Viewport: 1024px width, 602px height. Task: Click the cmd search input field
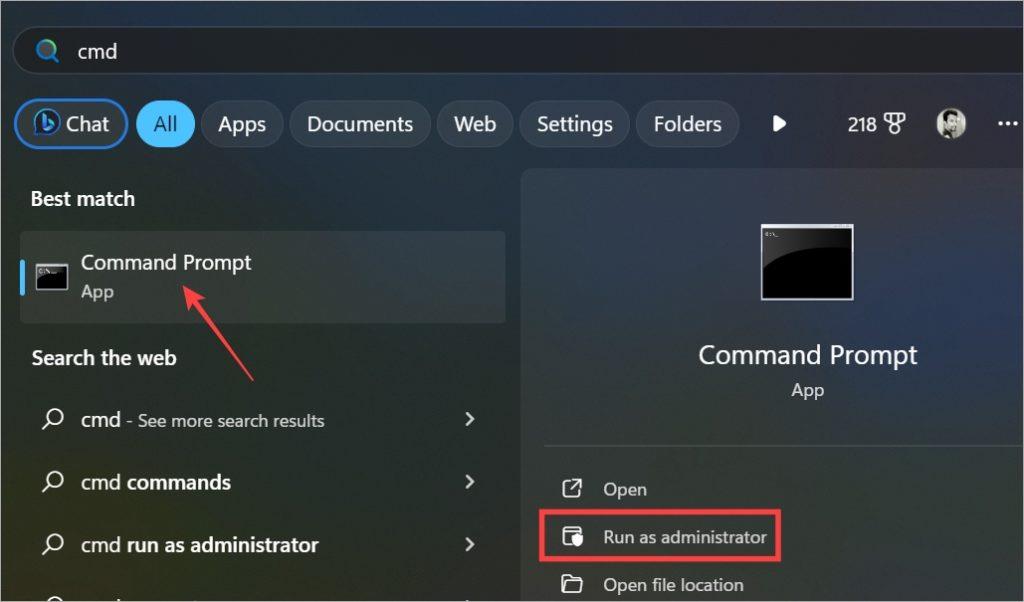517,50
